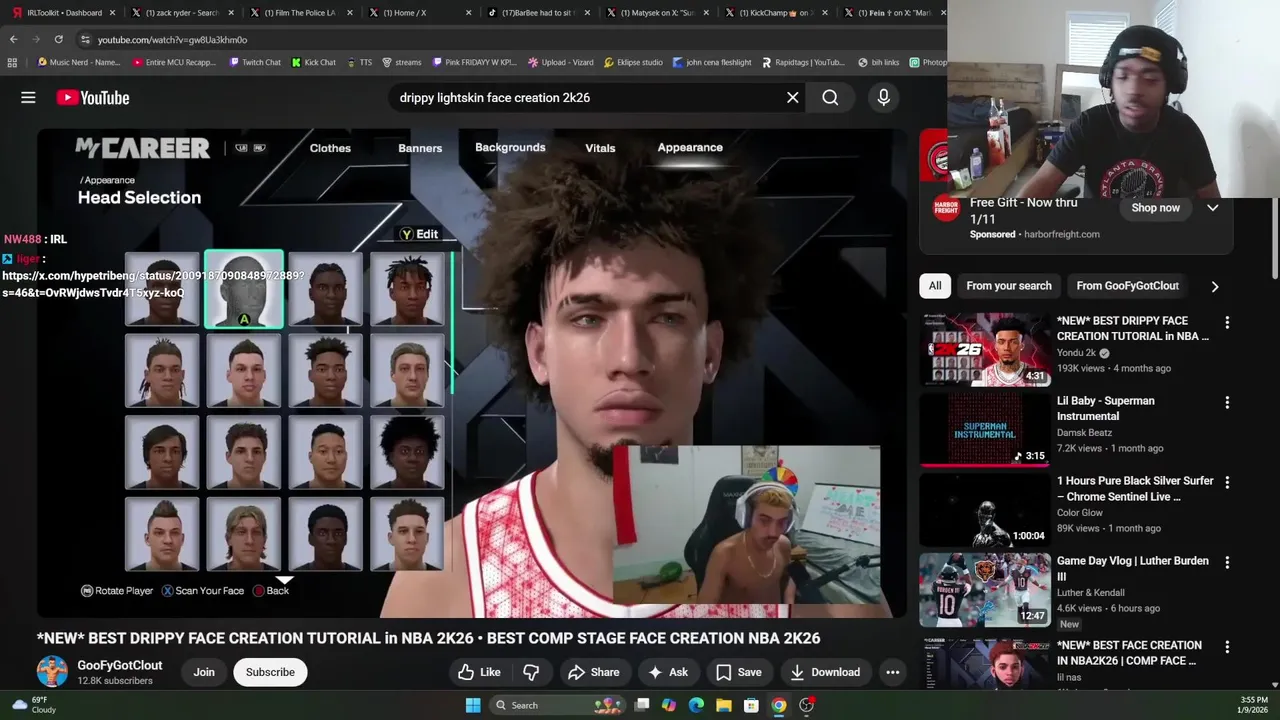Download the video
Image resolution: width=1280 pixels, height=720 pixels.
pos(825,672)
